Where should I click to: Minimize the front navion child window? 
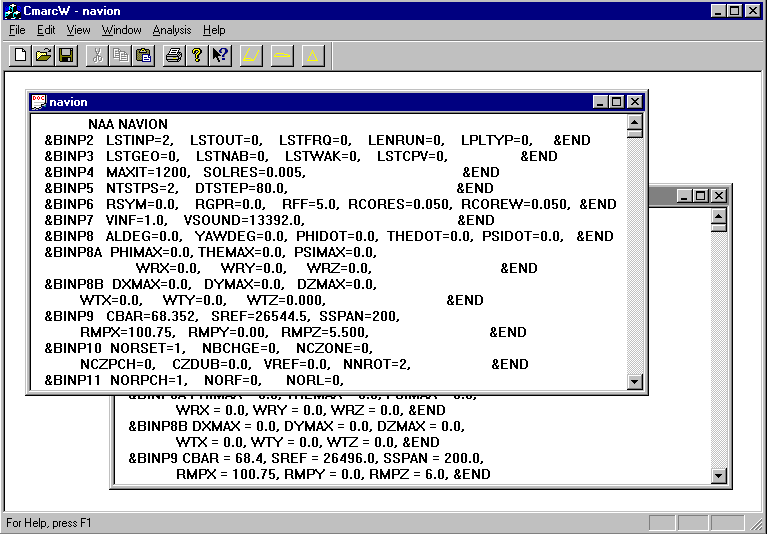coord(600,102)
